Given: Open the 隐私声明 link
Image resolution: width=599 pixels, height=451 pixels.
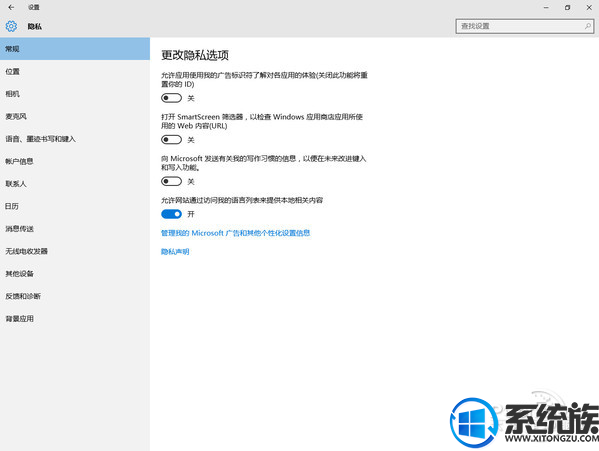Looking at the screenshot, I should pyautogui.click(x=175, y=252).
